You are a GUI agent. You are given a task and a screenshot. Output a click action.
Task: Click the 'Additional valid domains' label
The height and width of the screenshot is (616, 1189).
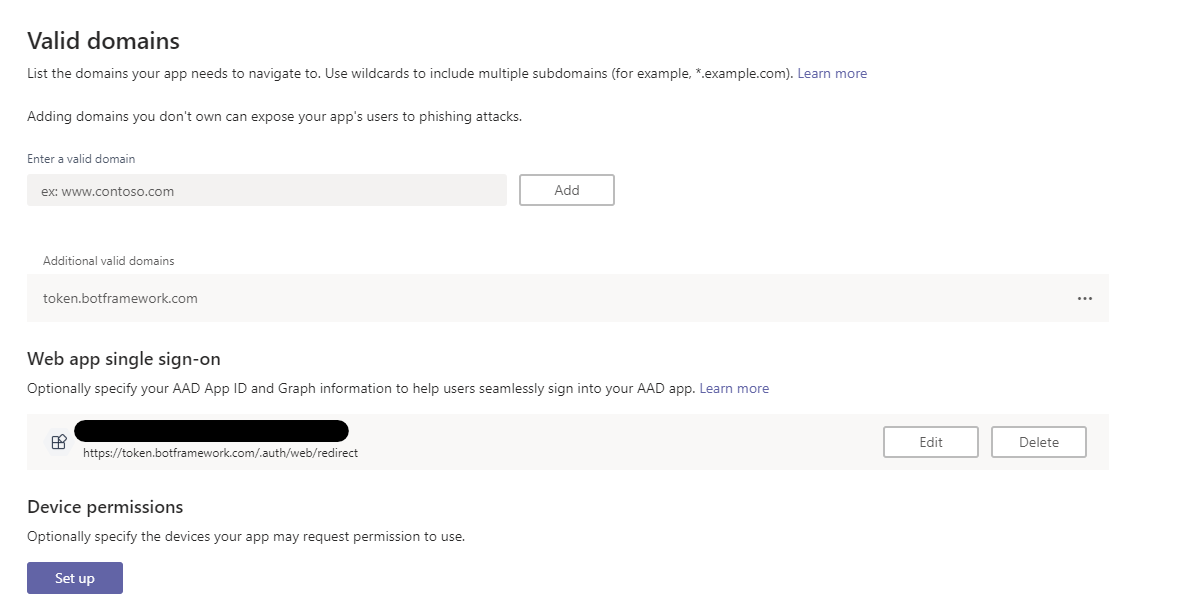point(107,260)
